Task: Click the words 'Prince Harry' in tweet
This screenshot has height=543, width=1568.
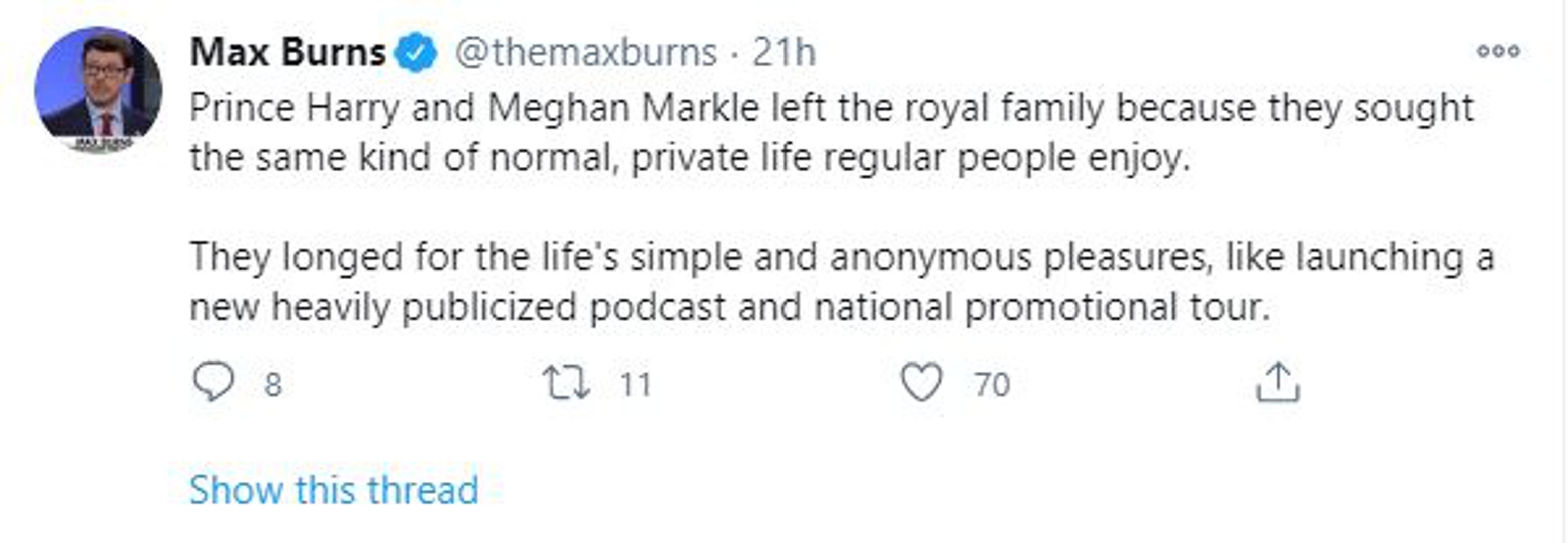Action: tap(295, 109)
